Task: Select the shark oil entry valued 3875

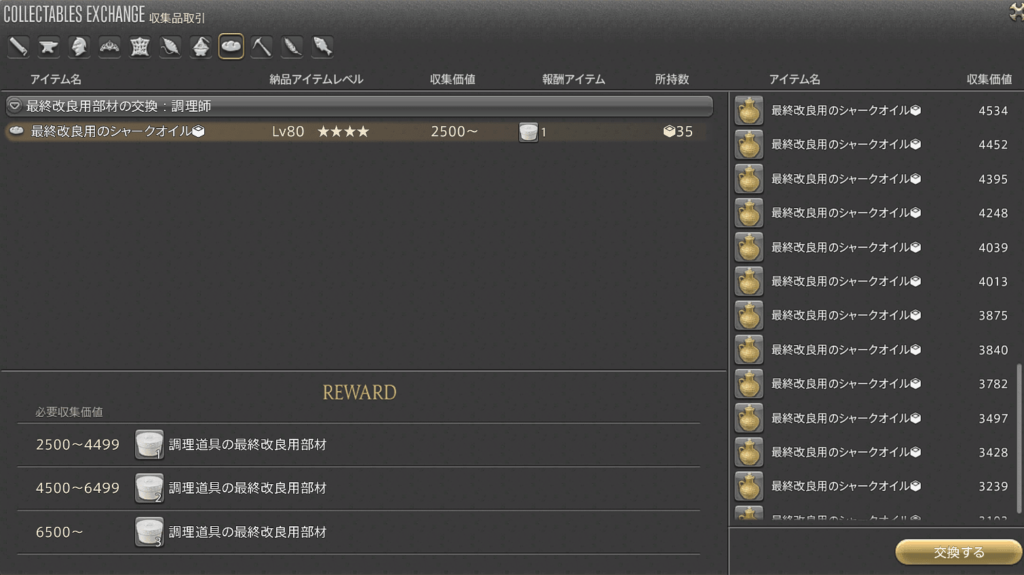Action: point(872,316)
